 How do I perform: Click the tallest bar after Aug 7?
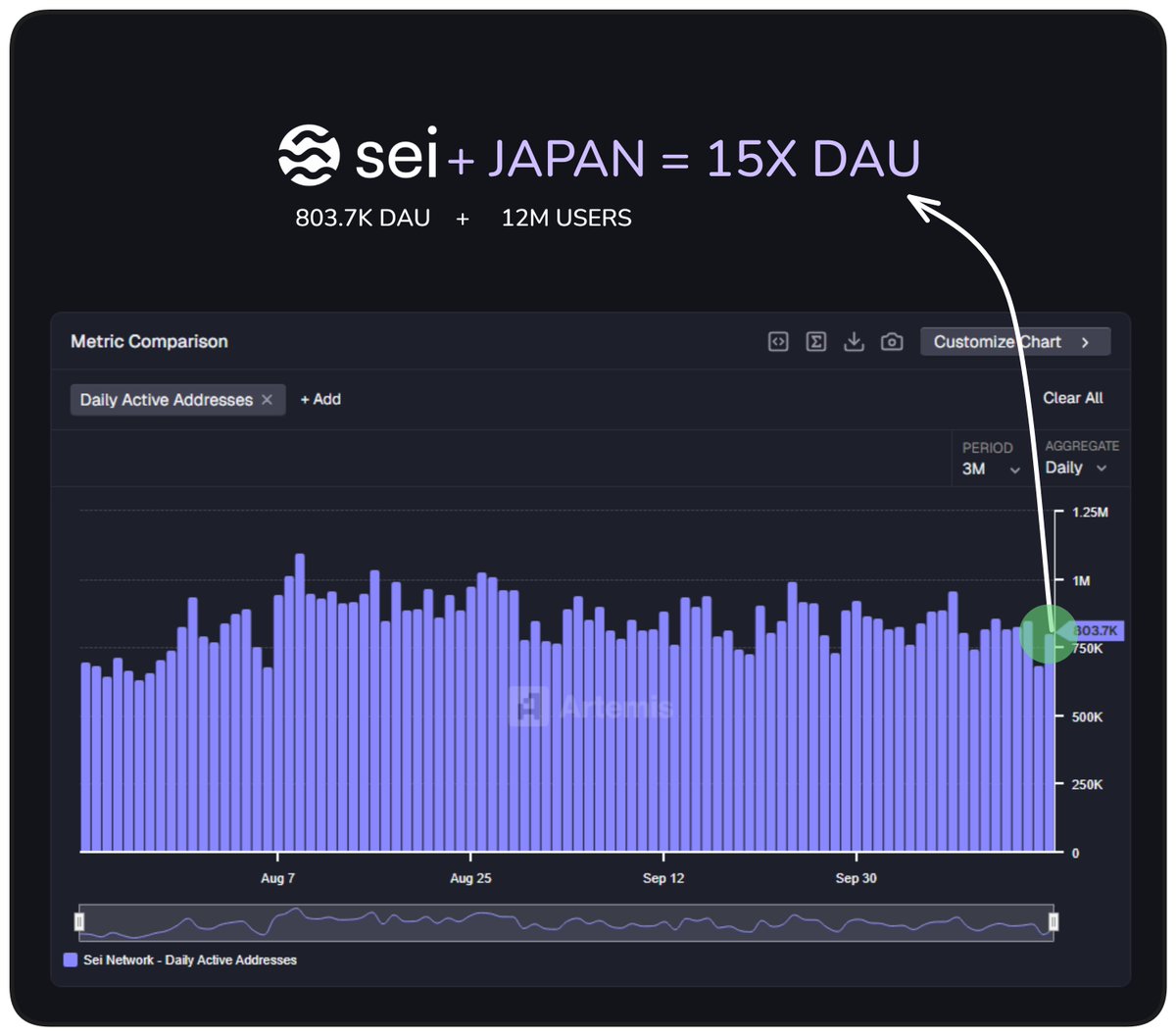(299, 703)
